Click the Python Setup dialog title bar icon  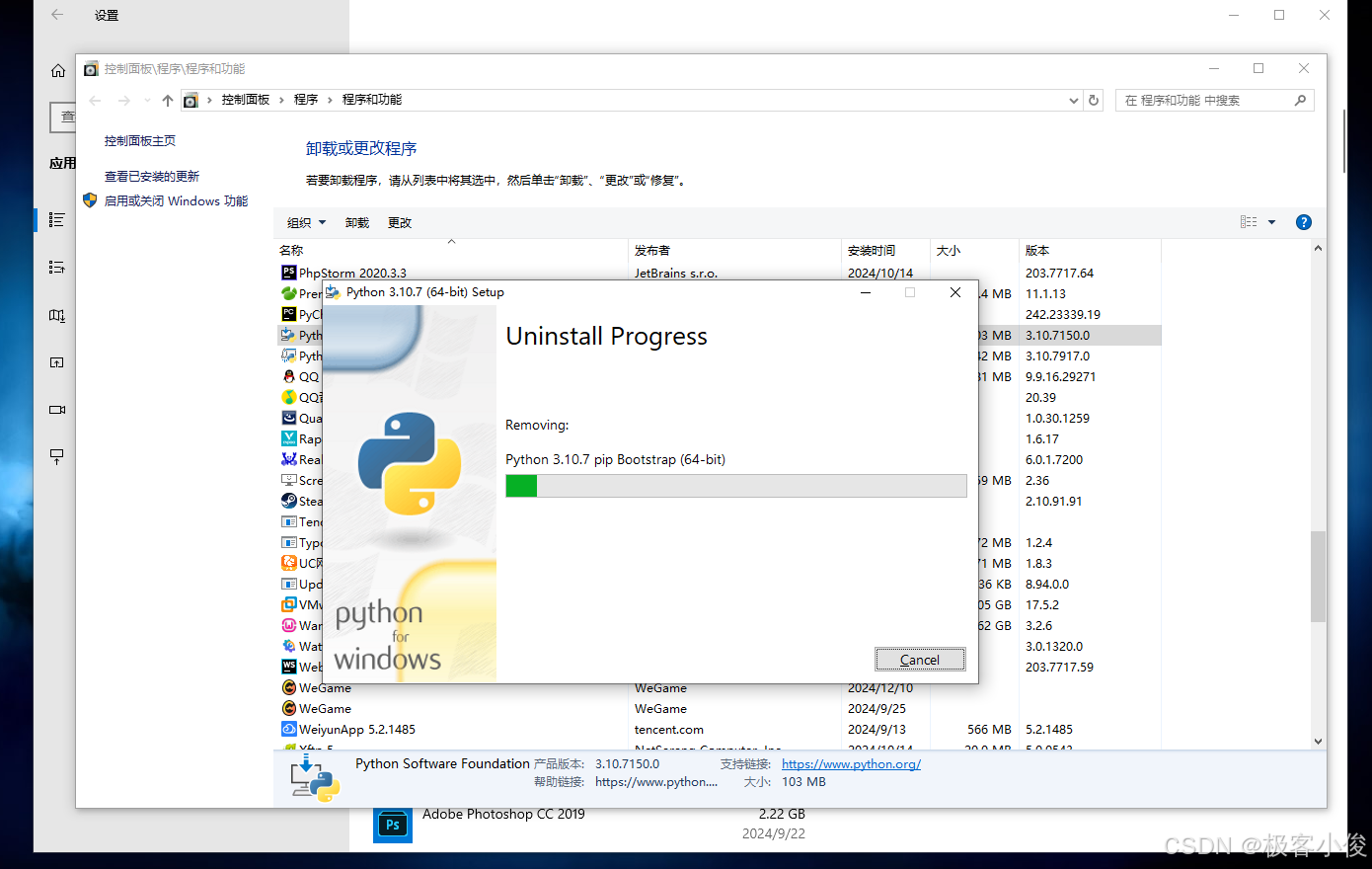333,292
